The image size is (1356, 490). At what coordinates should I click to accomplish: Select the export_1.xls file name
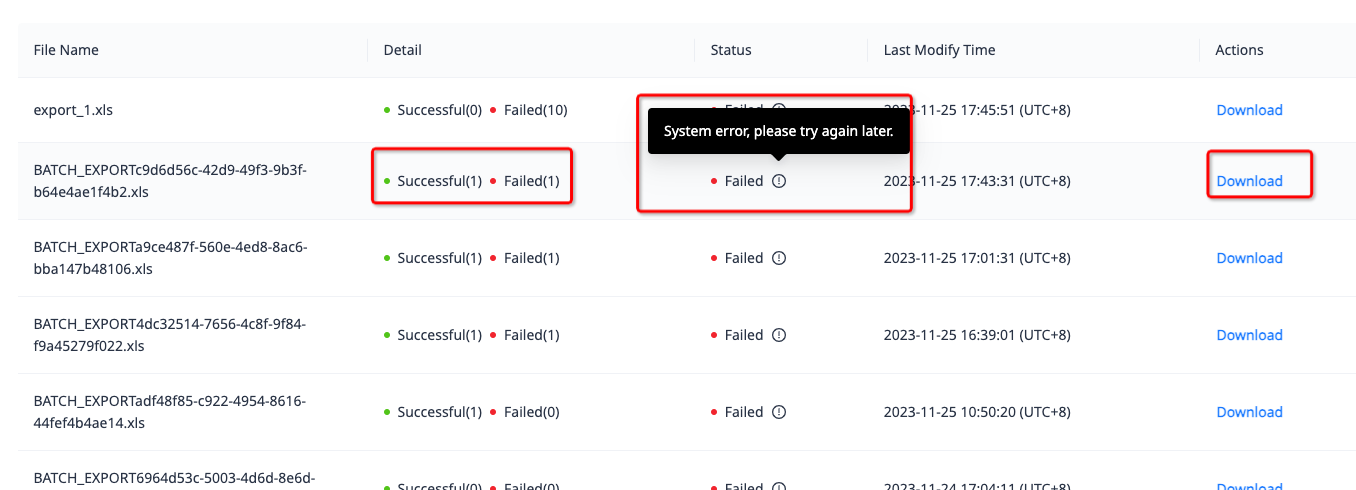[73, 110]
